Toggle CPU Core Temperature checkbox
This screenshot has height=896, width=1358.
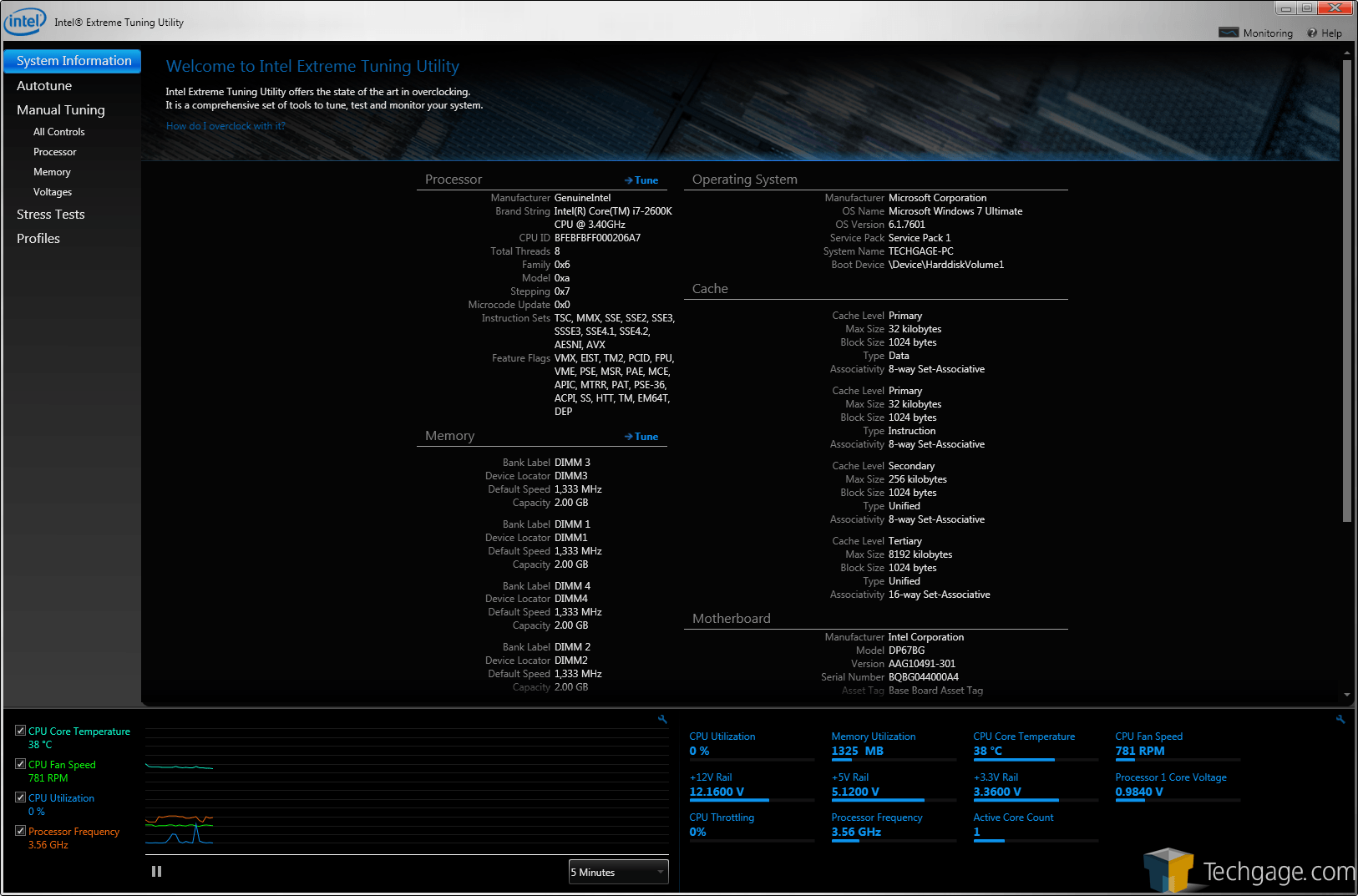(x=20, y=731)
